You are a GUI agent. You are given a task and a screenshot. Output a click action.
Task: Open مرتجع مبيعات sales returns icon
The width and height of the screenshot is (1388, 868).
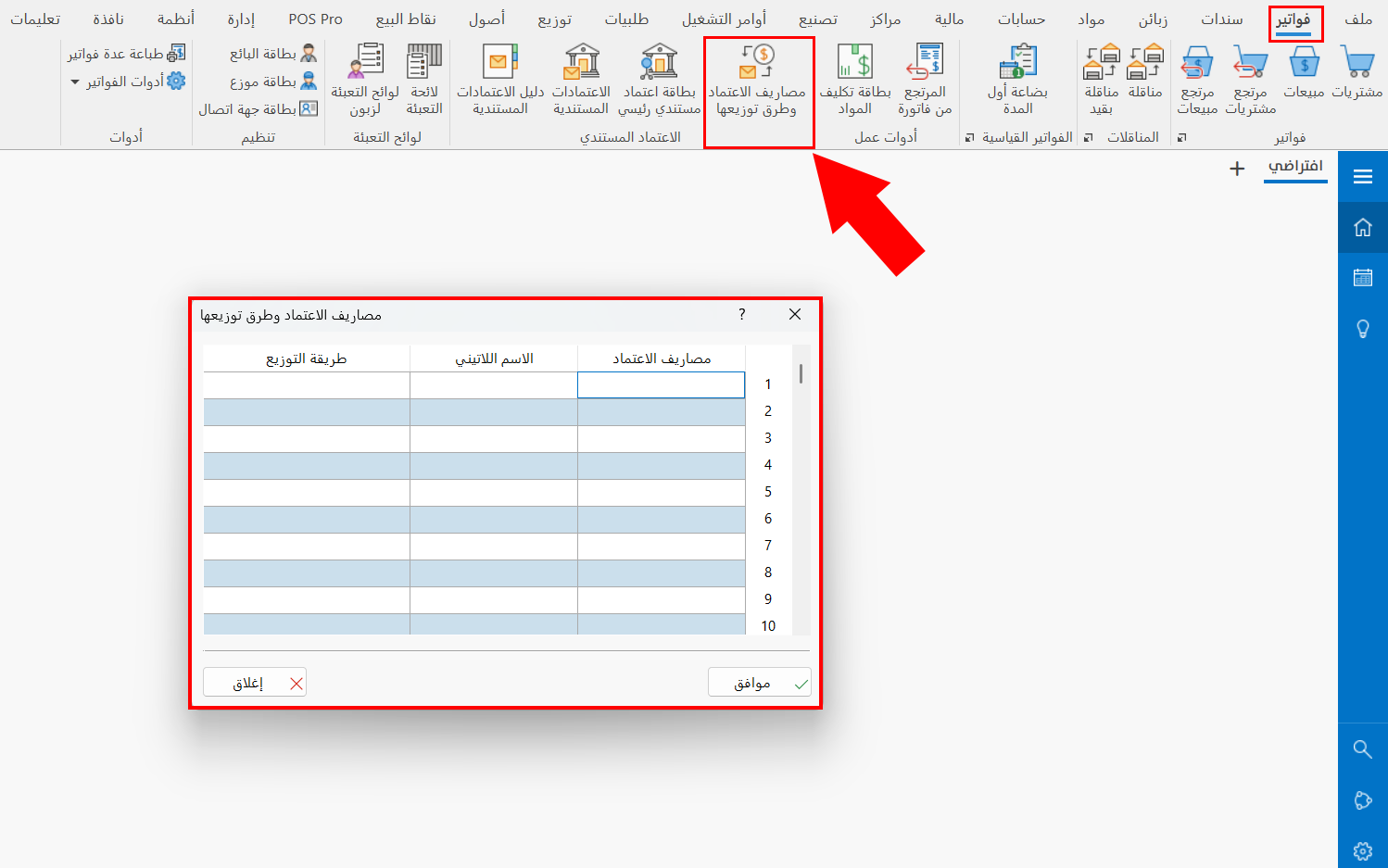coord(1197,81)
